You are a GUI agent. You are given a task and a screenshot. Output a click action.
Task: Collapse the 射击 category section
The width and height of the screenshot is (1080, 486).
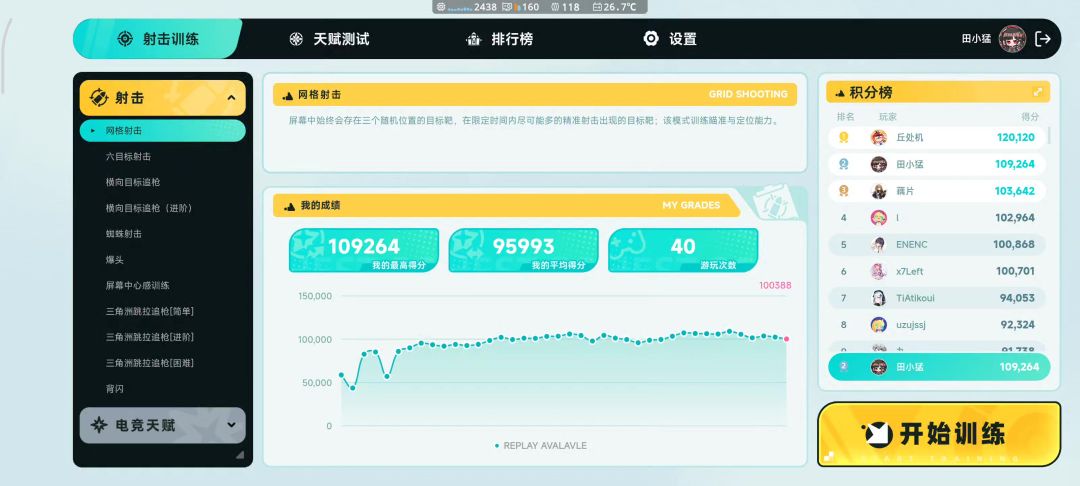(x=231, y=98)
